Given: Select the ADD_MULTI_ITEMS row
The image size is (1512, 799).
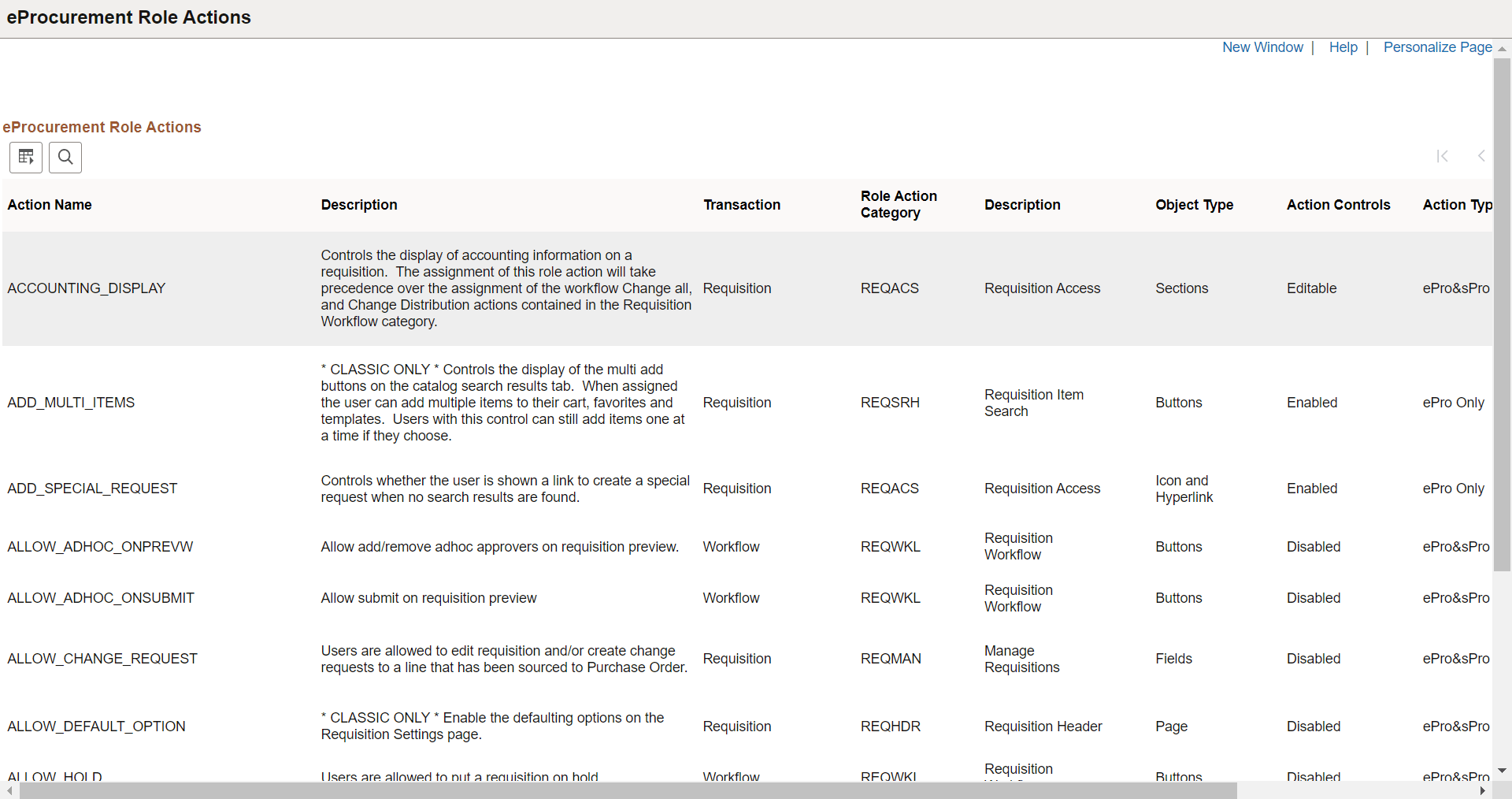Looking at the screenshot, I should tap(70, 402).
